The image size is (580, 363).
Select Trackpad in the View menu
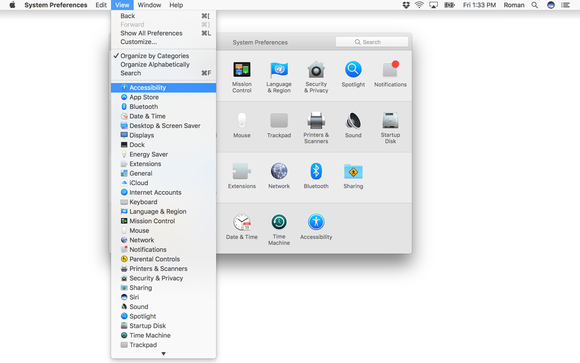click(x=163, y=345)
